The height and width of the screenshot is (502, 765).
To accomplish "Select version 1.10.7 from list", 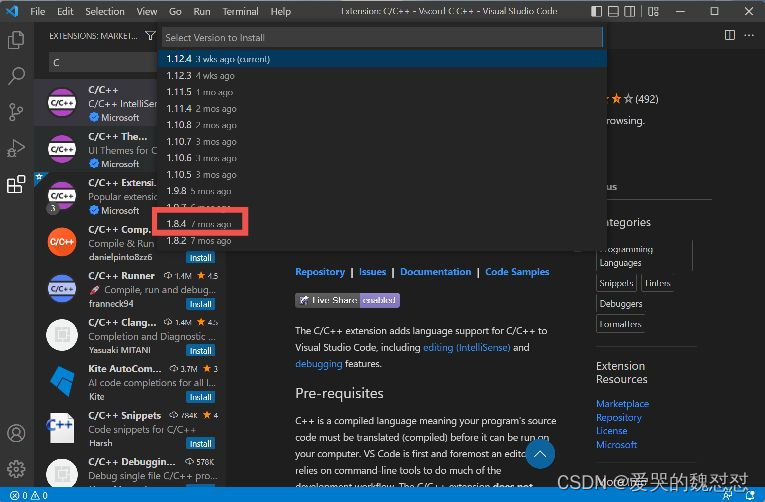I will point(382,141).
